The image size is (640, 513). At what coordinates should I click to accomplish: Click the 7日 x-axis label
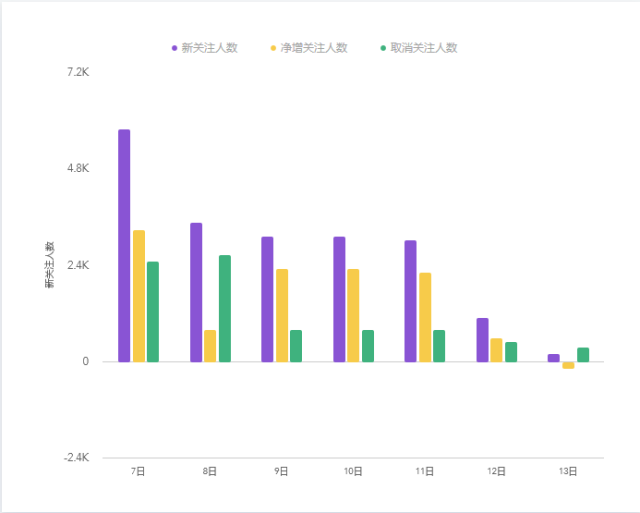point(138,471)
